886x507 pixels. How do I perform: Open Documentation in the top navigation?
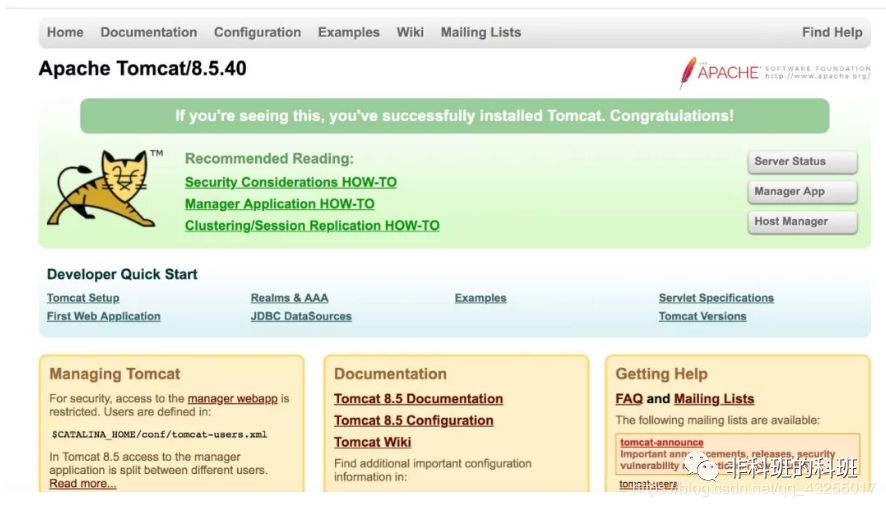pyautogui.click(x=149, y=32)
